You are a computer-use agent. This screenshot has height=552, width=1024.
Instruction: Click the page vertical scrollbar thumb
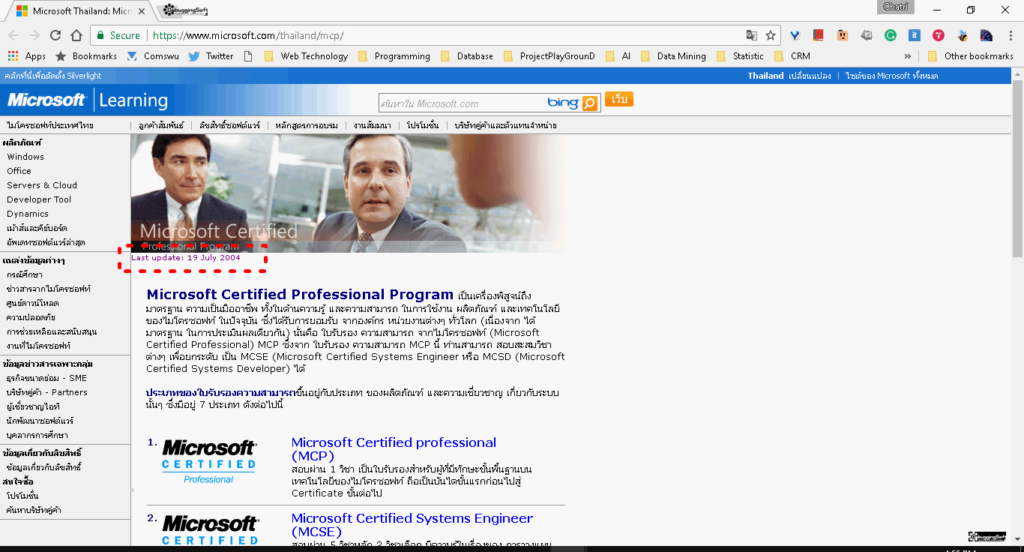pos(1017,169)
